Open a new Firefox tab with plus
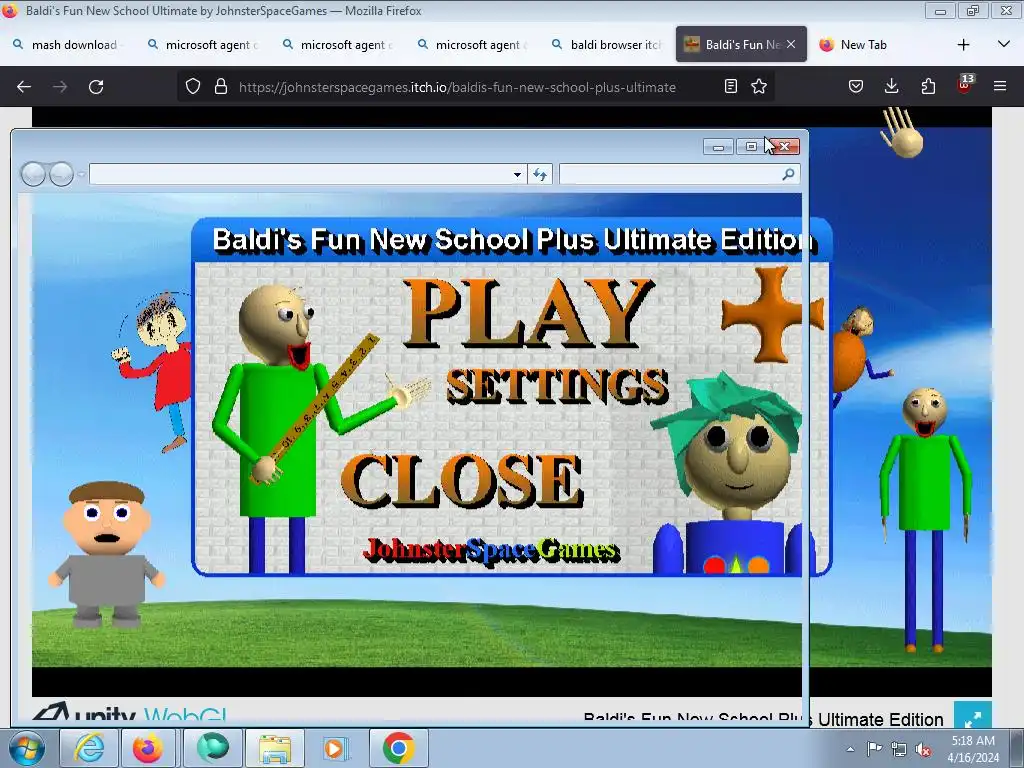The image size is (1024, 768). tap(963, 44)
